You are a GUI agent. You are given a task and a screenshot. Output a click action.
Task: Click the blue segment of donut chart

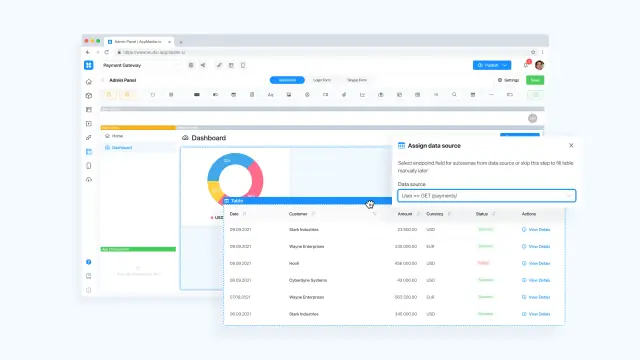226,162
